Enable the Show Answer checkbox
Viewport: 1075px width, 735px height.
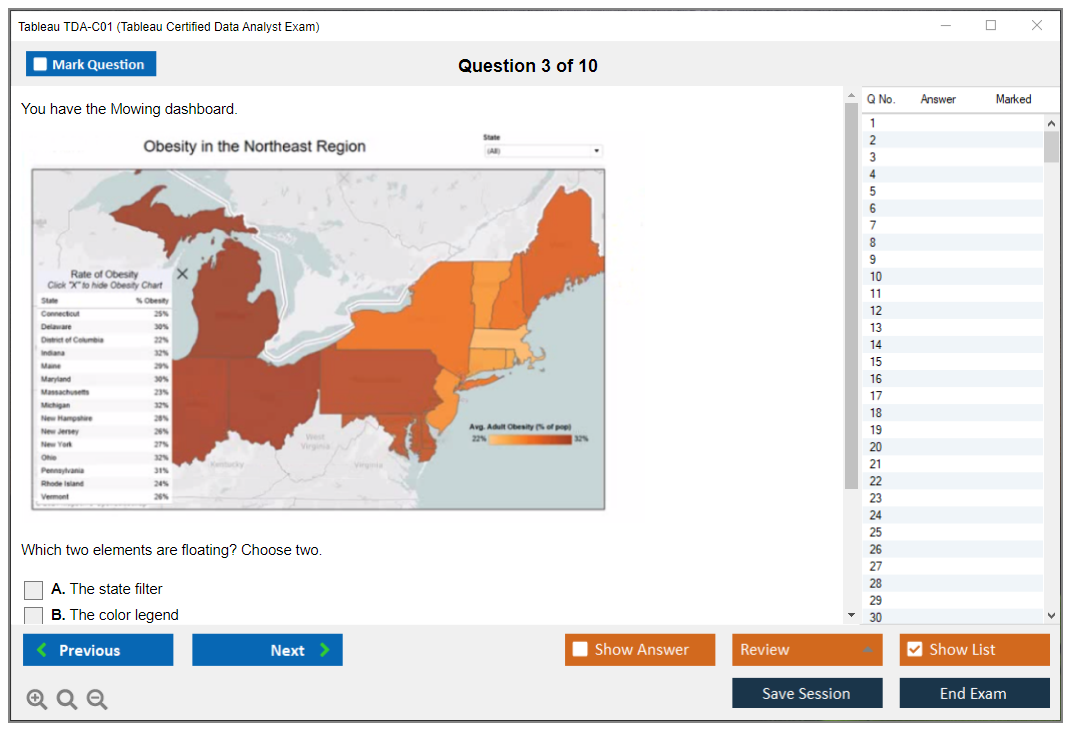point(580,650)
